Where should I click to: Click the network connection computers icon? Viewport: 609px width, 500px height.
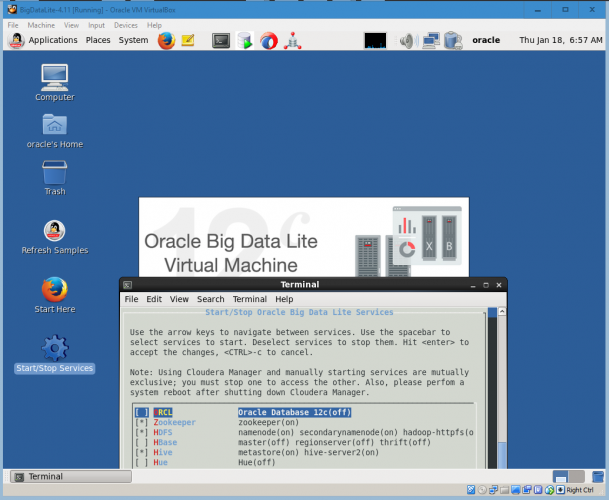coord(431,41)
